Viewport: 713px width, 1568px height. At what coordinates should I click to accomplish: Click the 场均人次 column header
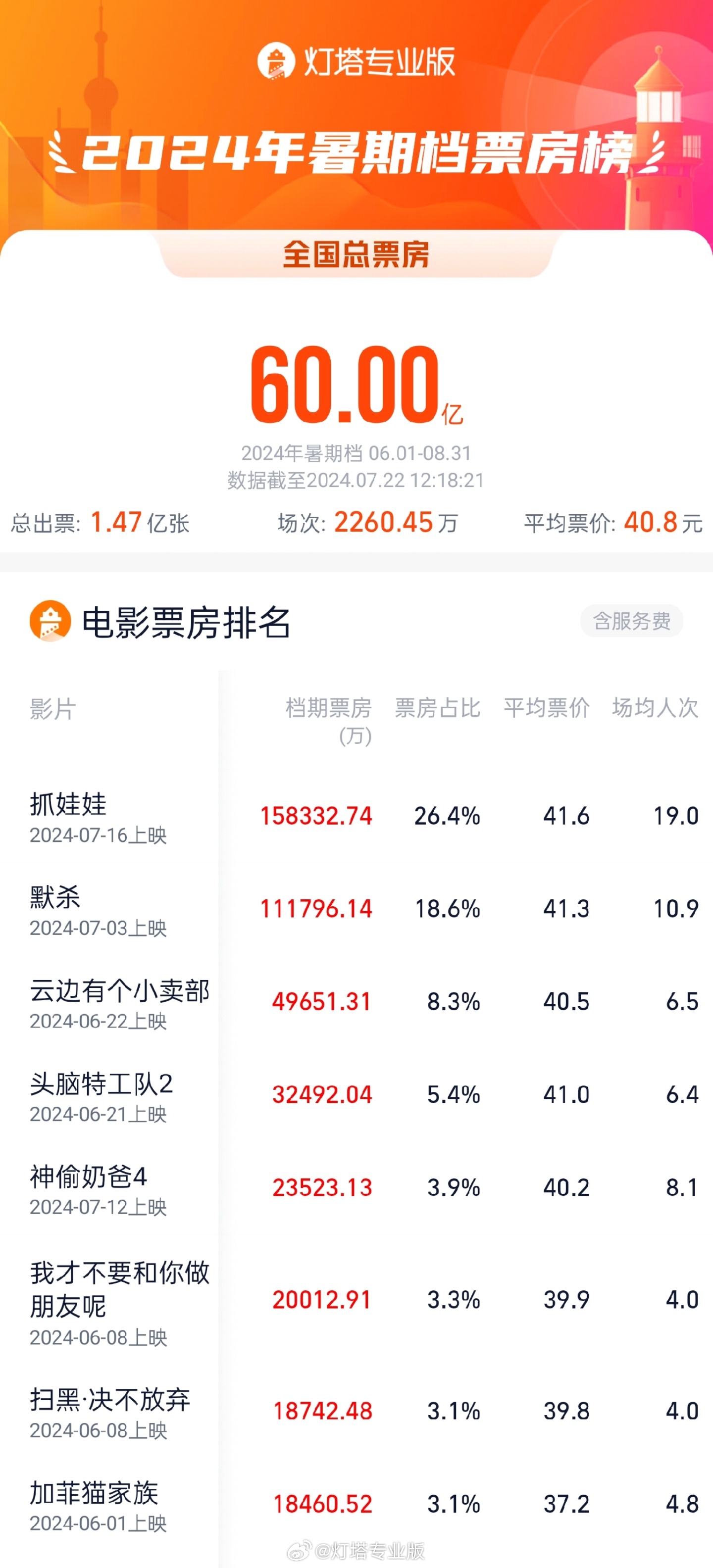(655, 708)
